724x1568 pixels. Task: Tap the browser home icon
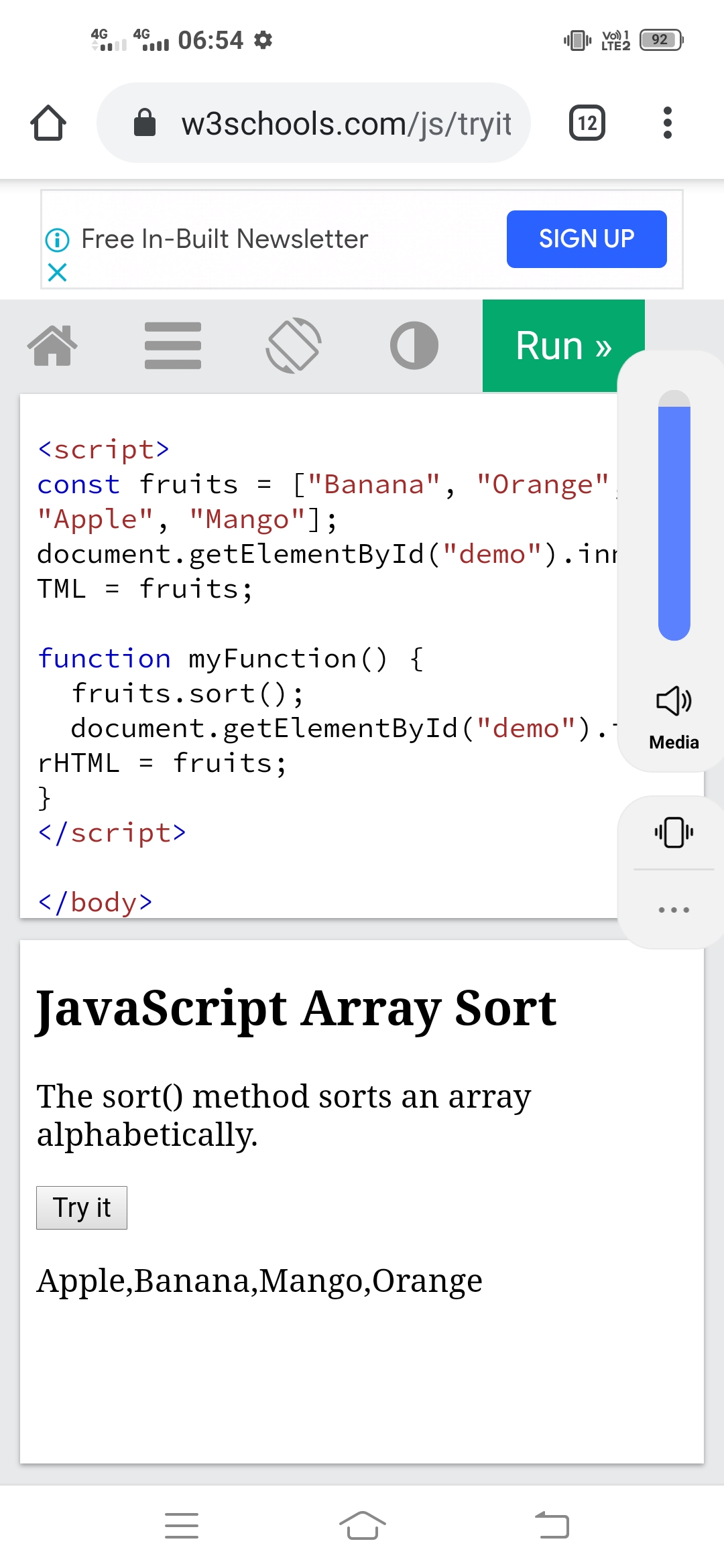48,123
